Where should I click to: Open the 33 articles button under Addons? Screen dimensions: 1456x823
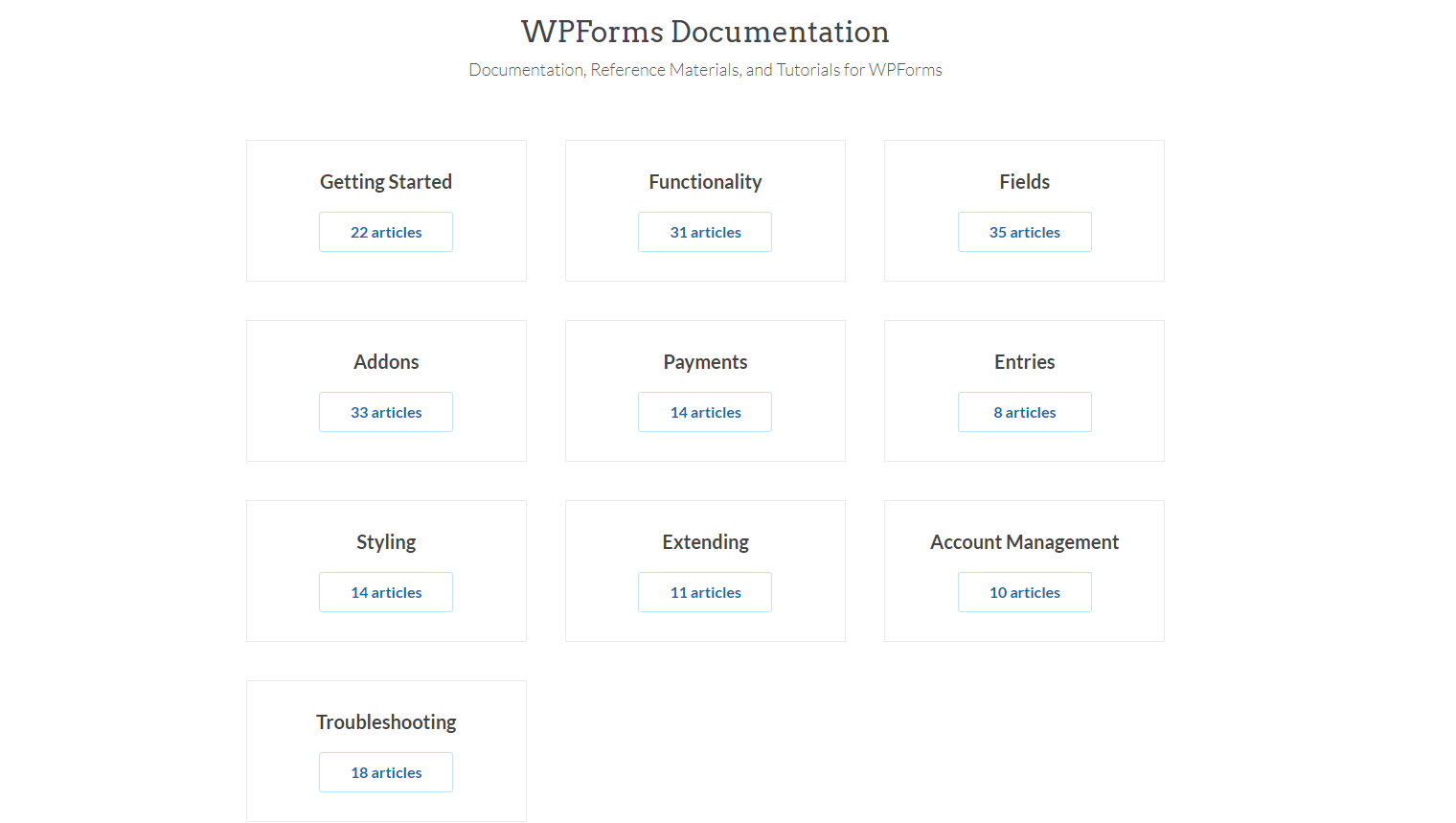pos(386,412)
